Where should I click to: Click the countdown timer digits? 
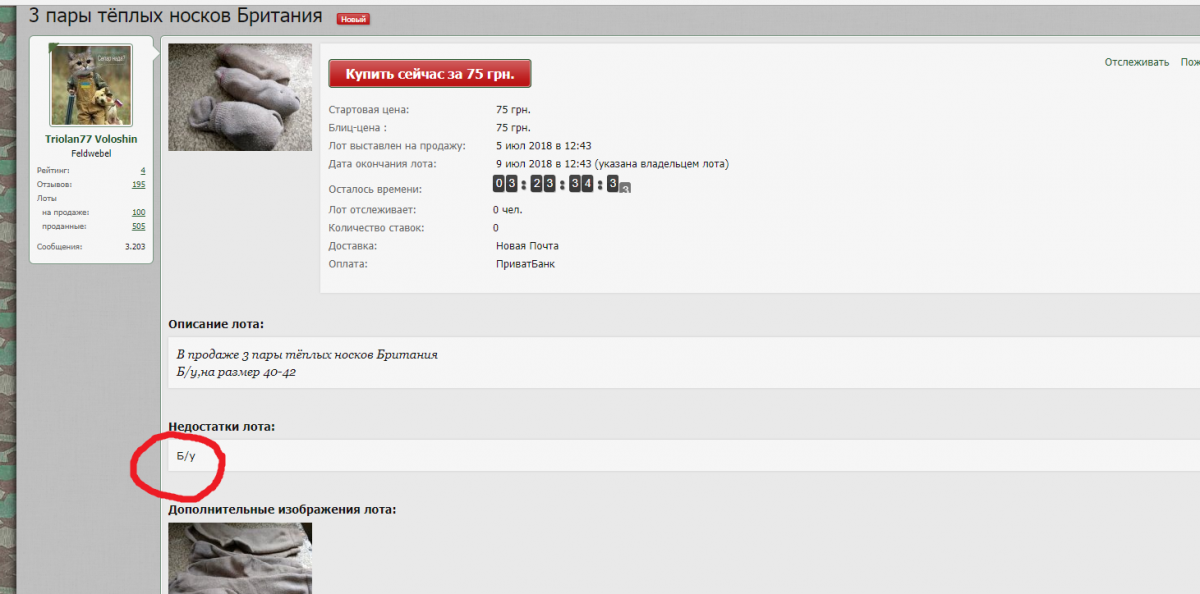560,184
